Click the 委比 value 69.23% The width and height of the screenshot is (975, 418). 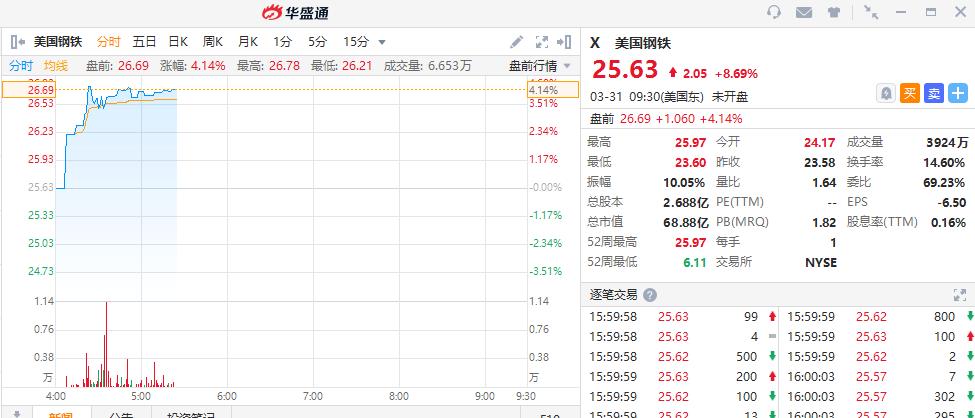pos(944,182)
